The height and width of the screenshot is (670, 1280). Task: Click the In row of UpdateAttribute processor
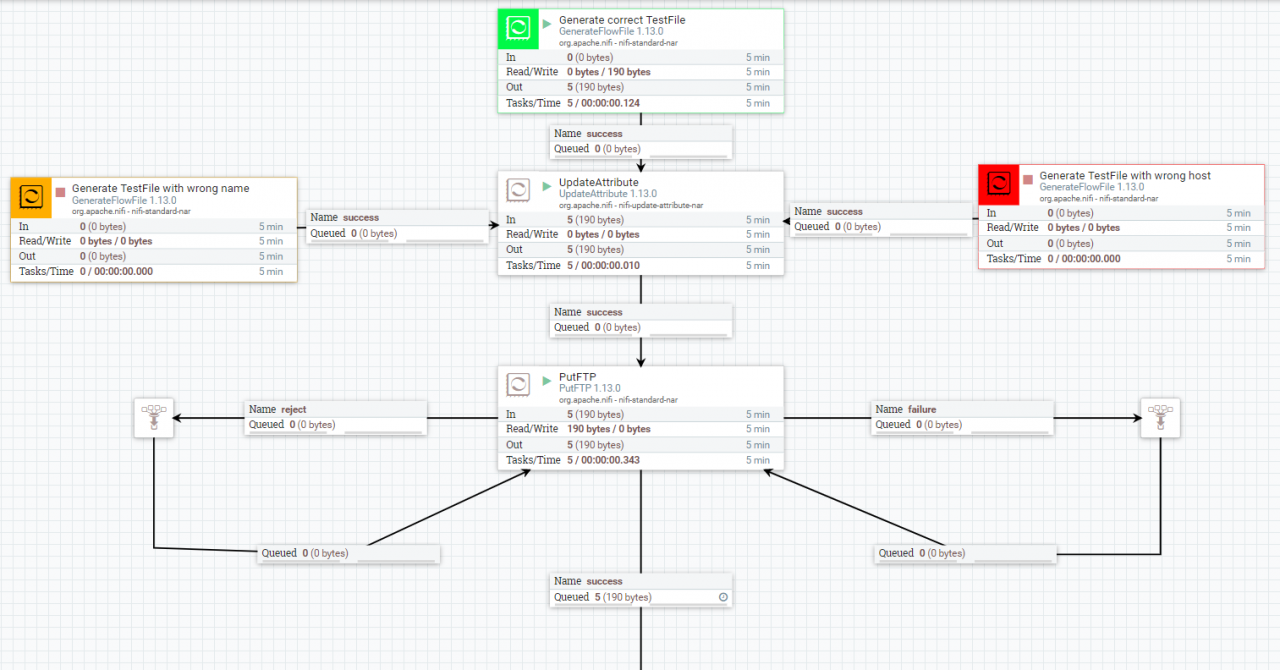[641, 219]
